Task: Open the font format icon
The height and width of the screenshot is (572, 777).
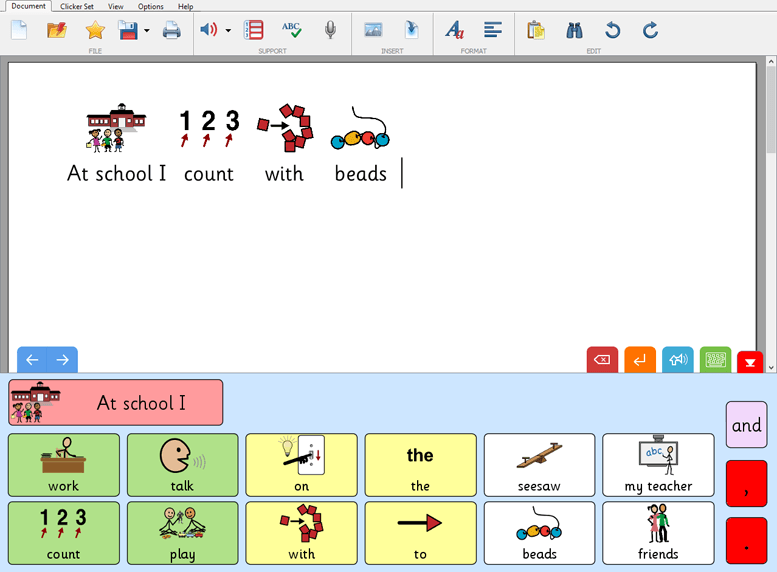Action: point(454,30)
